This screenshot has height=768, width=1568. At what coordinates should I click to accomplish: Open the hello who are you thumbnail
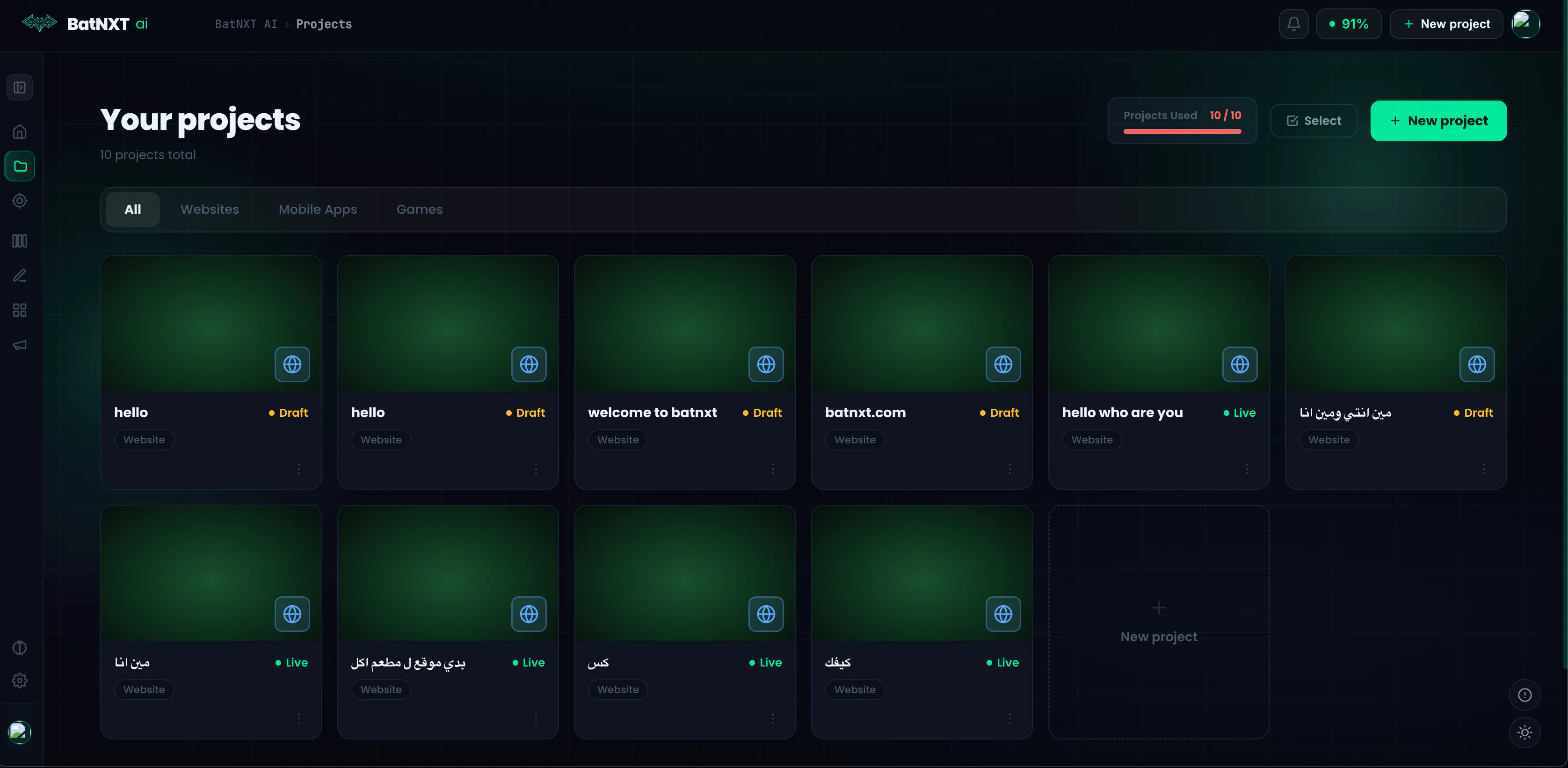[x=1158, y=324]
